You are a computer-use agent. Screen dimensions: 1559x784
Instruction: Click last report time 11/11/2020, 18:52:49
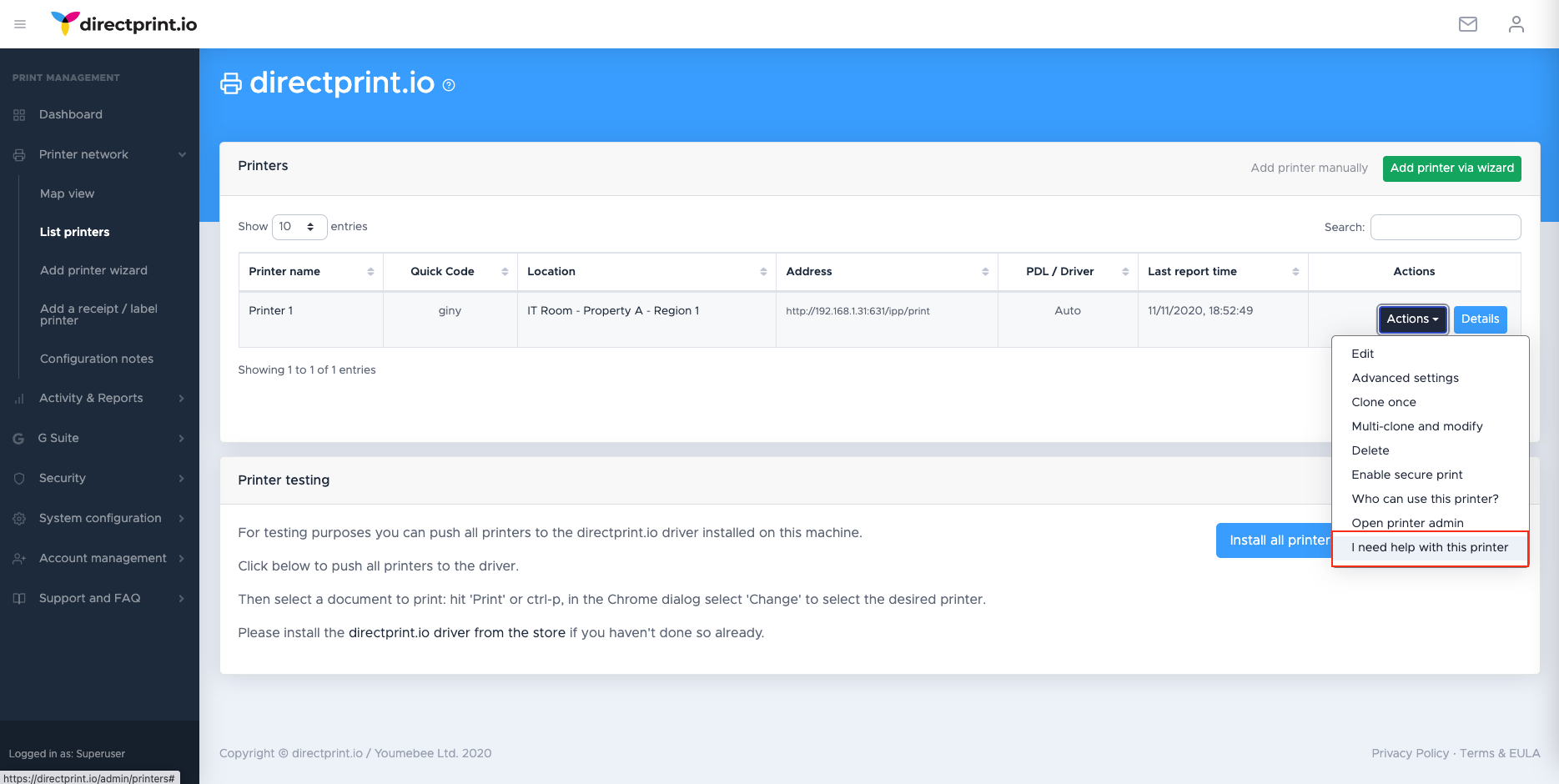(x=1199, y=311)
